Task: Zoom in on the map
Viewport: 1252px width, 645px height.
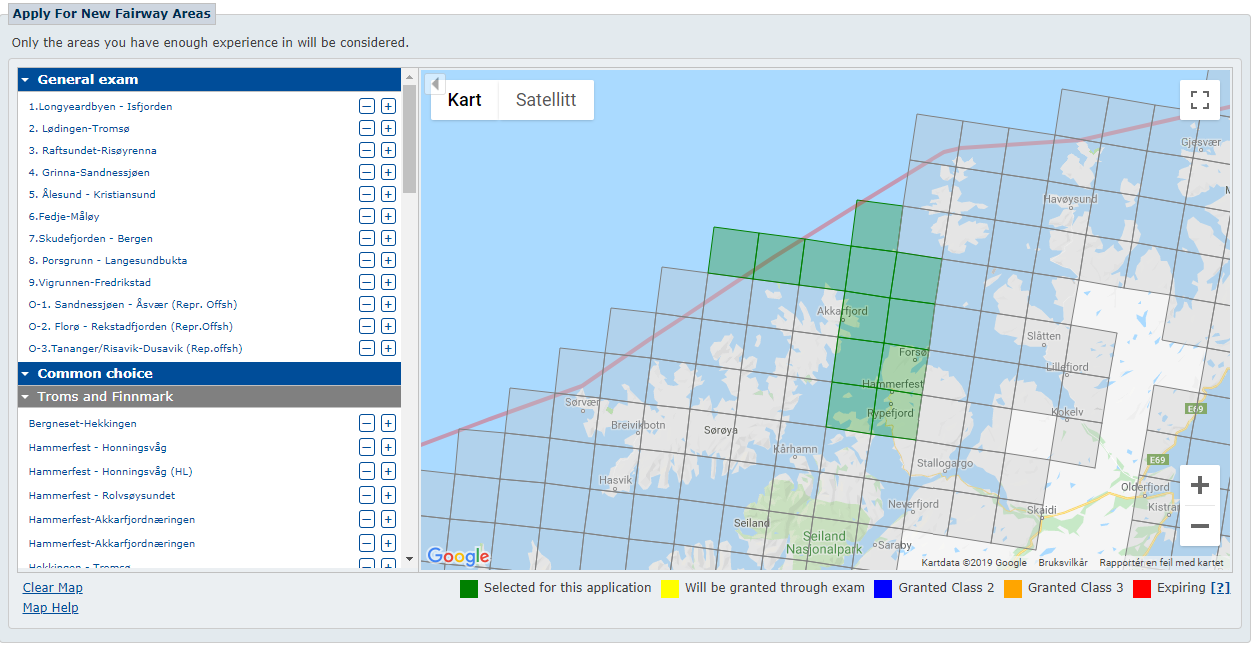Action: tap(1200, 486)
